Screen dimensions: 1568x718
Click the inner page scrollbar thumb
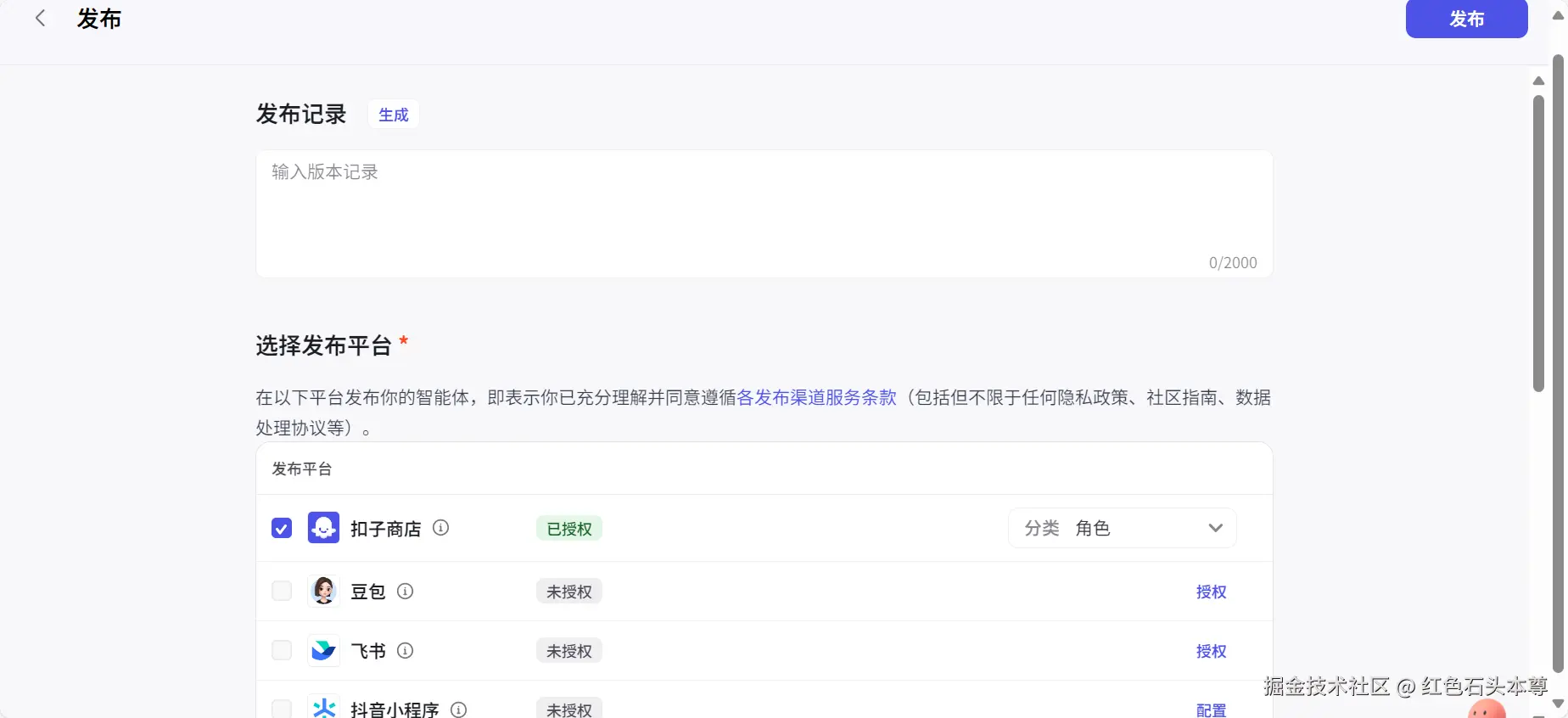pos(1538,244)
